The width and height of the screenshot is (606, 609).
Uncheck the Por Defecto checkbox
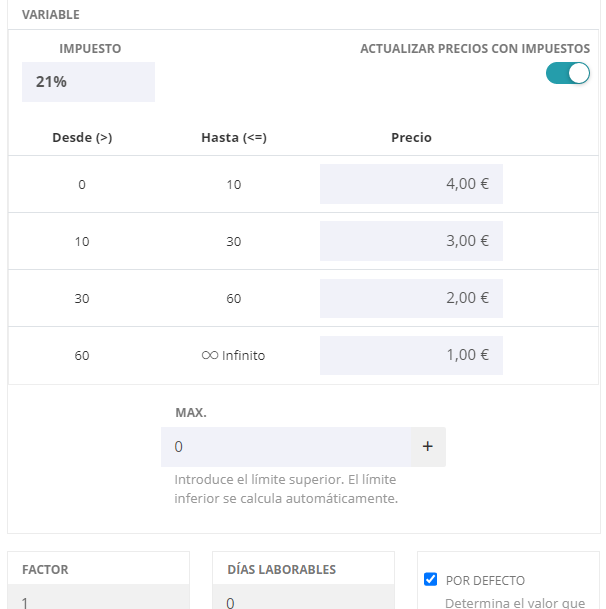pos(431,579)
